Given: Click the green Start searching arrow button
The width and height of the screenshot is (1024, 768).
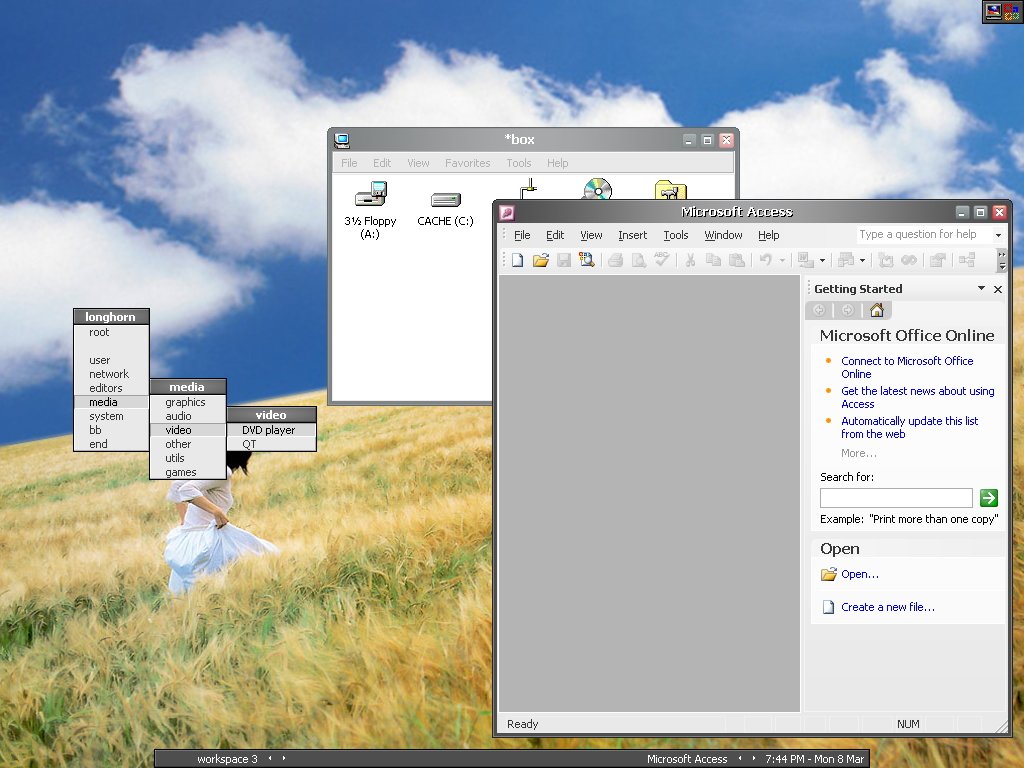Looking at the screenshot, I should [989, 498].
